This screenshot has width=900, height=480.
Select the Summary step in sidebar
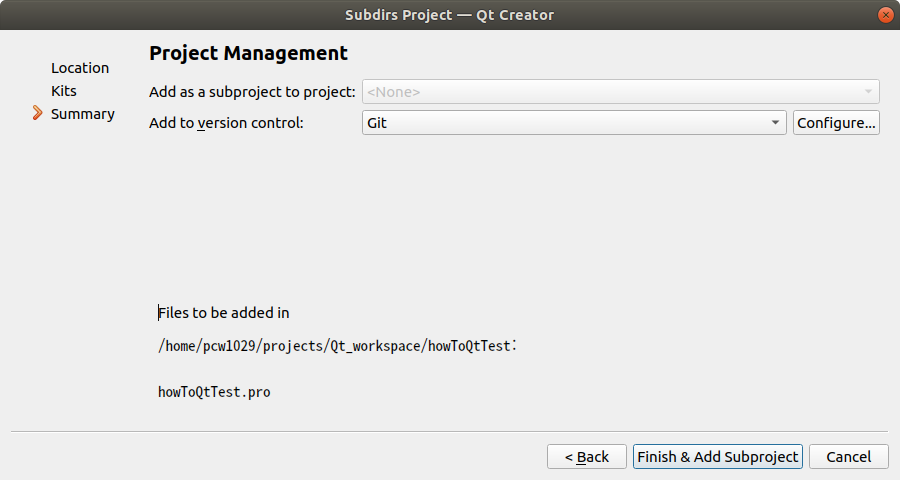click(83, 114)
